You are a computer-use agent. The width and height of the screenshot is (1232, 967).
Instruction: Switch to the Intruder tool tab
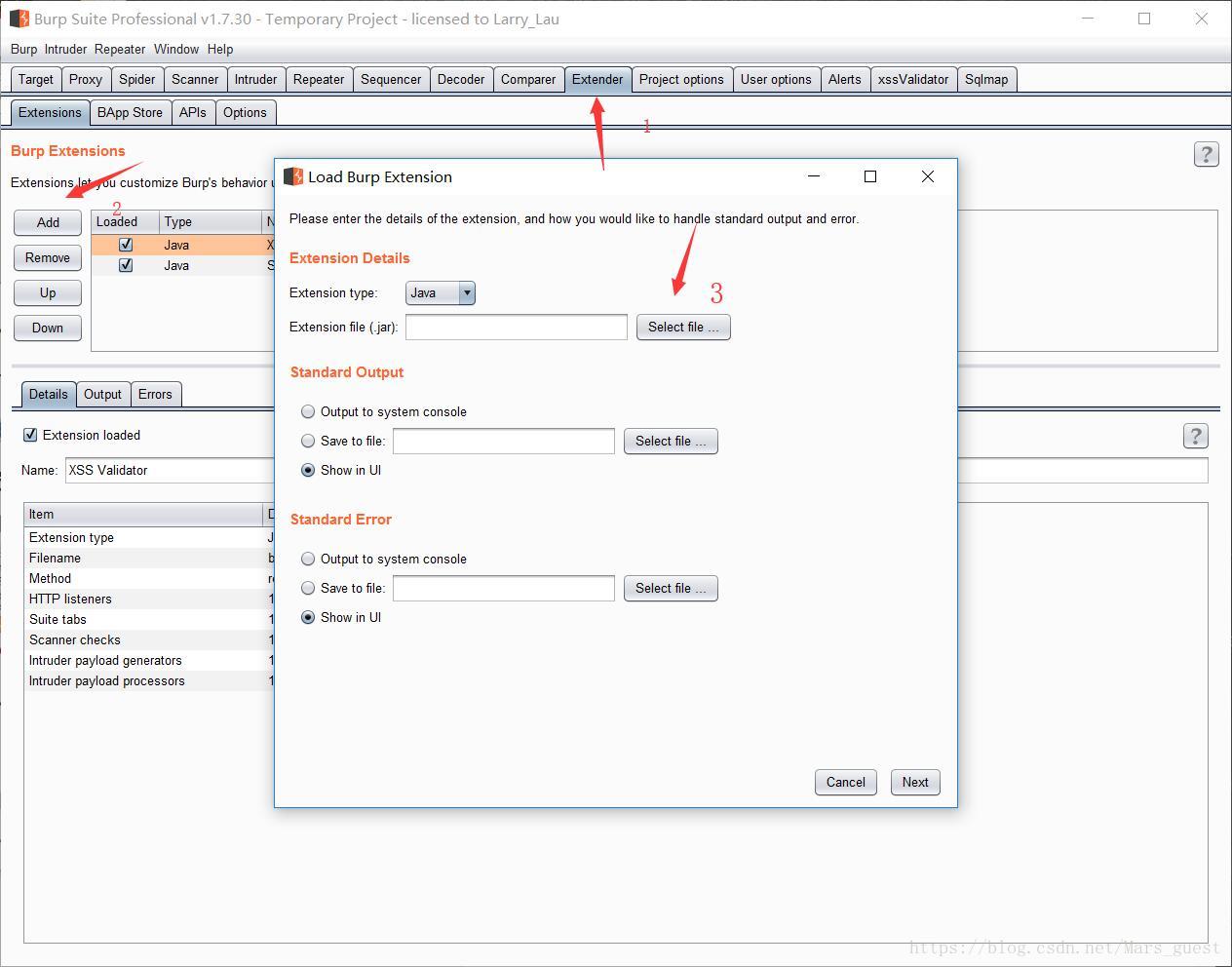click(255, 79)
